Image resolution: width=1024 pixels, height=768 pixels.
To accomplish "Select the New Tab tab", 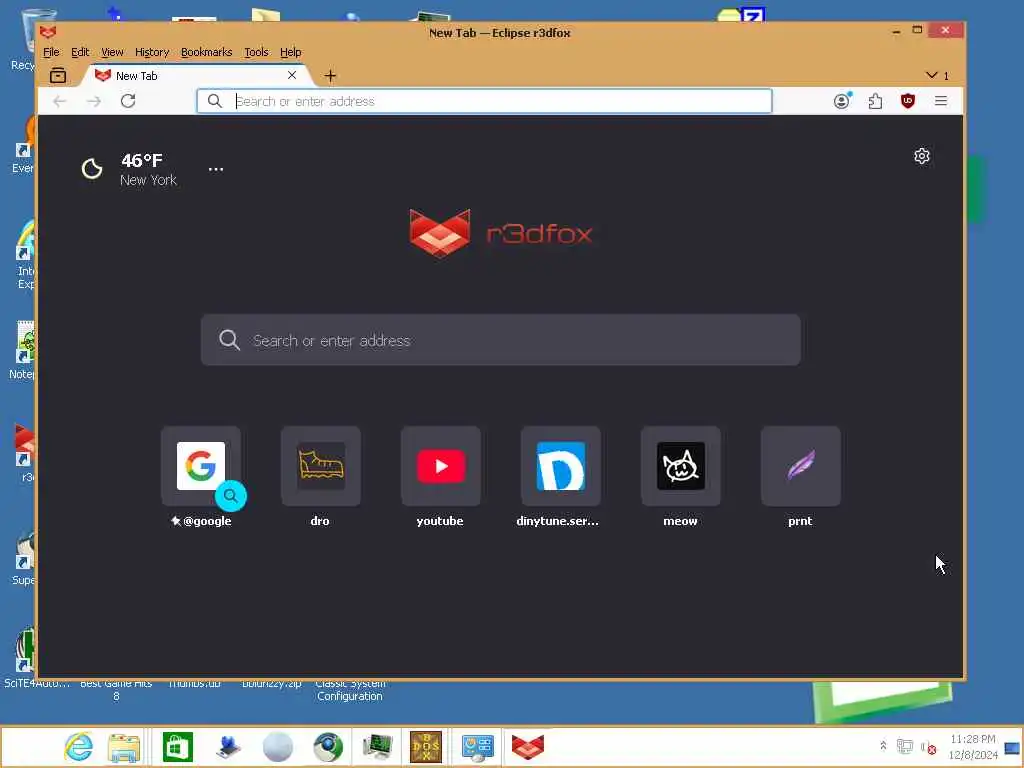I will (196, 76).
